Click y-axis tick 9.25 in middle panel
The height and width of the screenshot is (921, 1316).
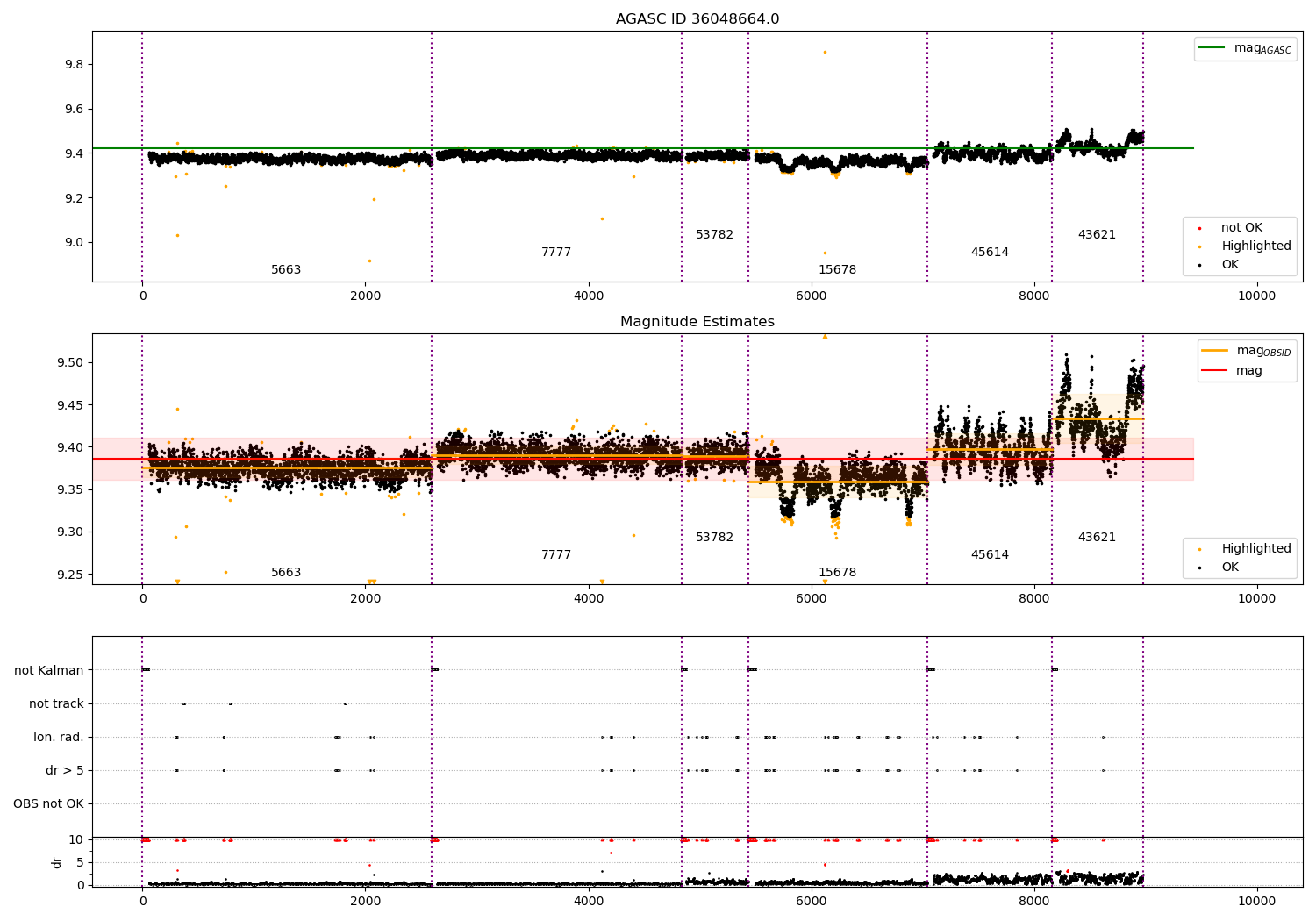click(x=70, y=575)
